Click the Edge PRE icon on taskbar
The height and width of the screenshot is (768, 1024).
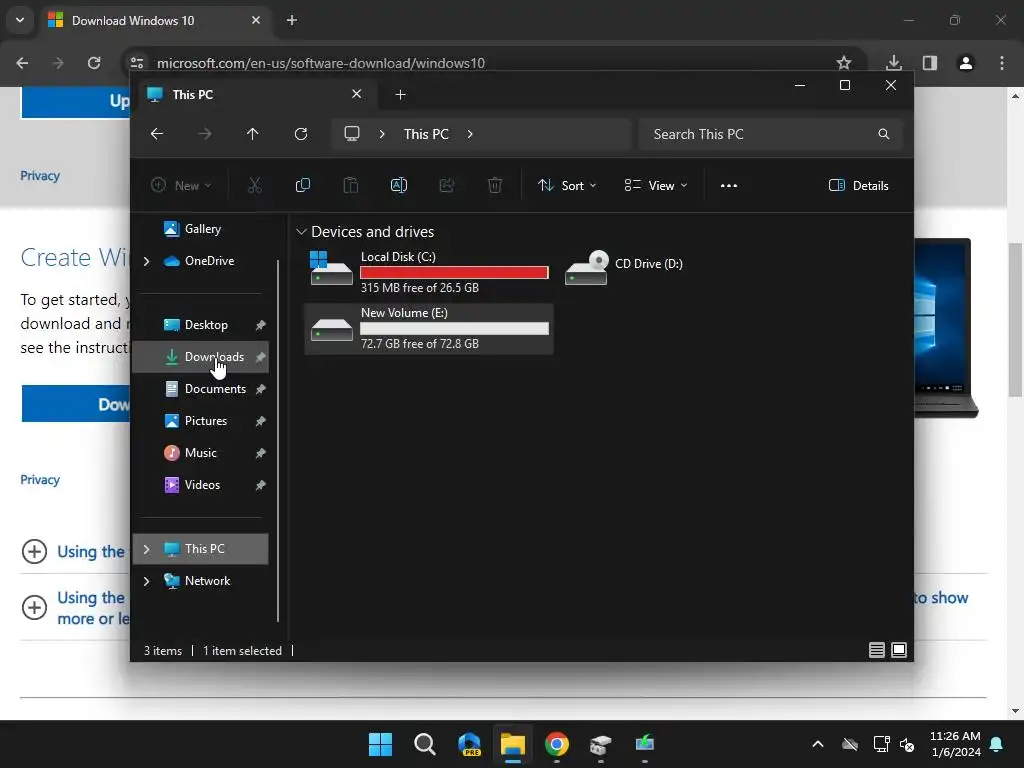coord(469,744)
